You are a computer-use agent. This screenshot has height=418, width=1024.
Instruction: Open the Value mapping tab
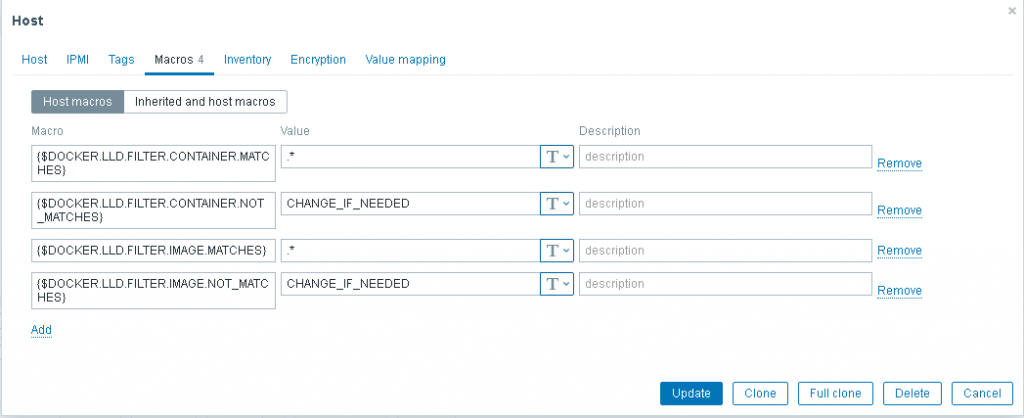click(x=406, y=59)
